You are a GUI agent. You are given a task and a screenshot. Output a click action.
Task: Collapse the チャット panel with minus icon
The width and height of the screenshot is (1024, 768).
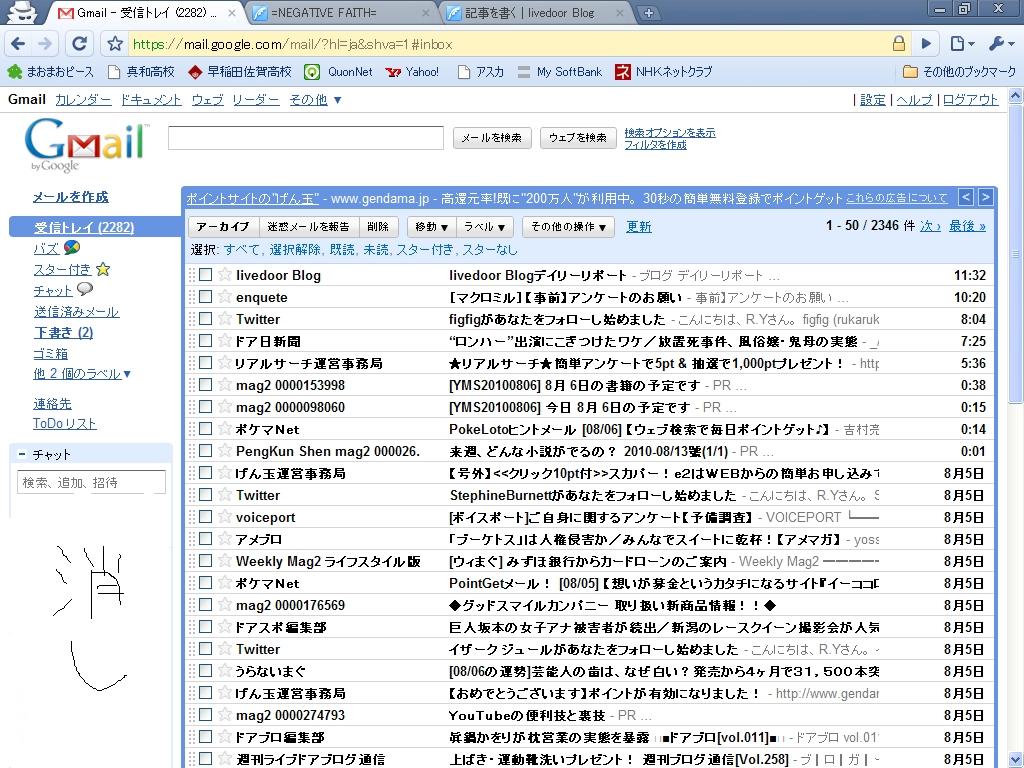click(22, 454)
